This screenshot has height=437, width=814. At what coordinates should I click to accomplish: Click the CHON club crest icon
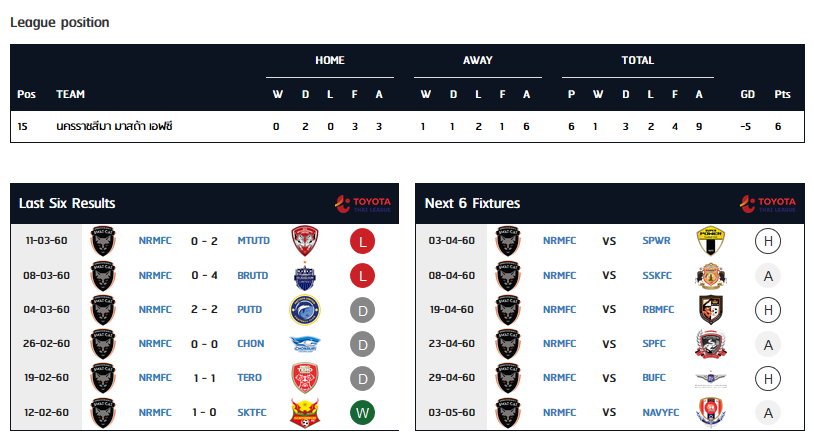coord(305,343)
